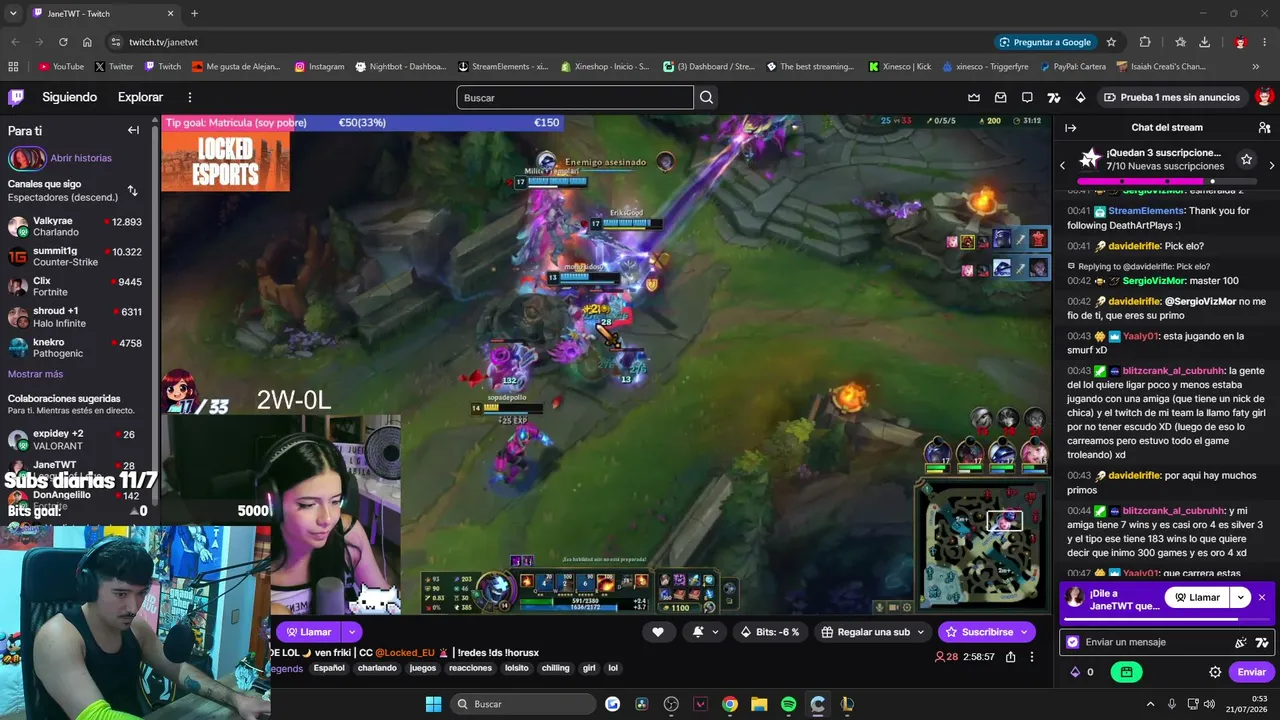The image size is (1280, 720).
Task: Open the notifications inbox icon
Action: point(1000,97)
